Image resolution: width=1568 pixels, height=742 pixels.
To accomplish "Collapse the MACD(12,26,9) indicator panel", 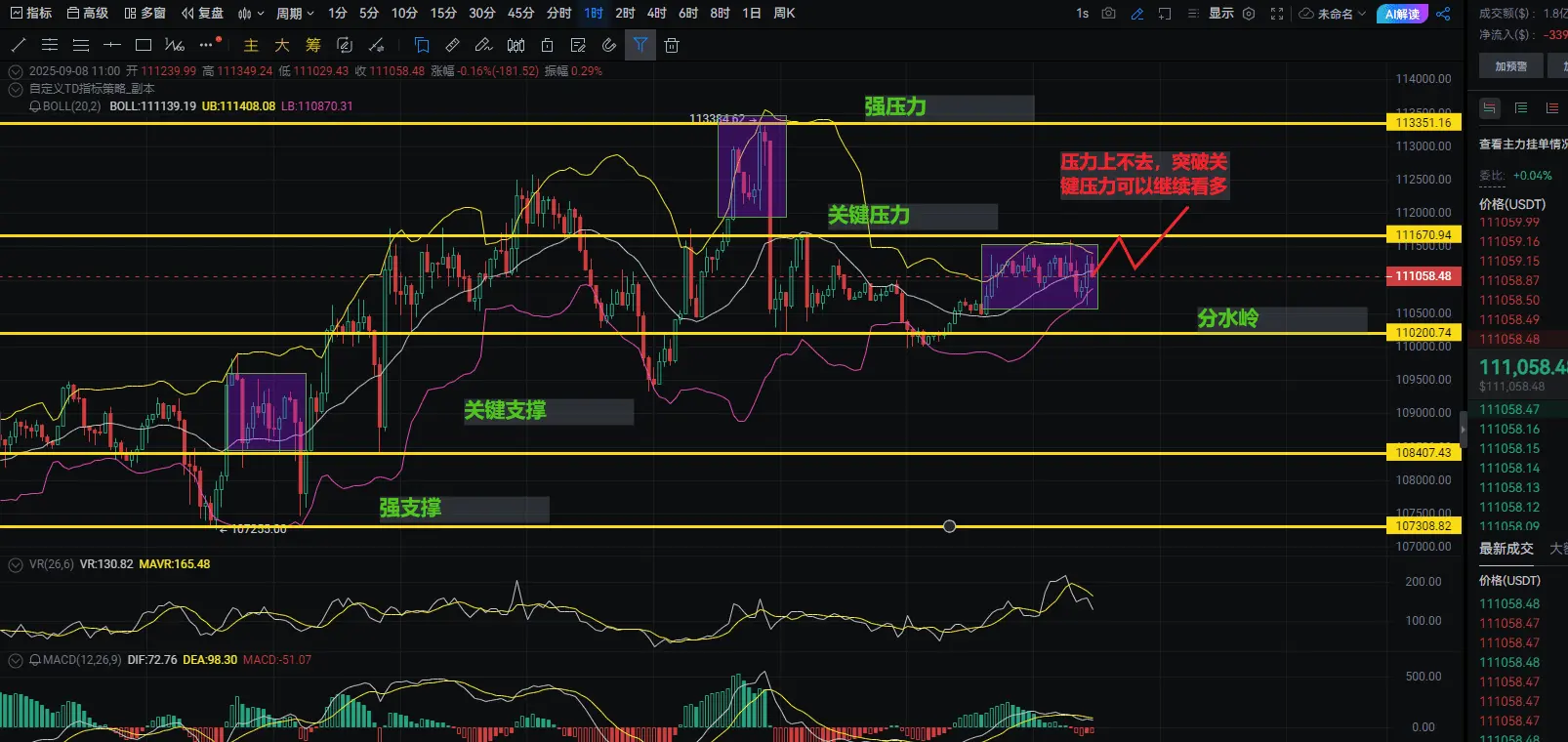I will click(16, 660).
